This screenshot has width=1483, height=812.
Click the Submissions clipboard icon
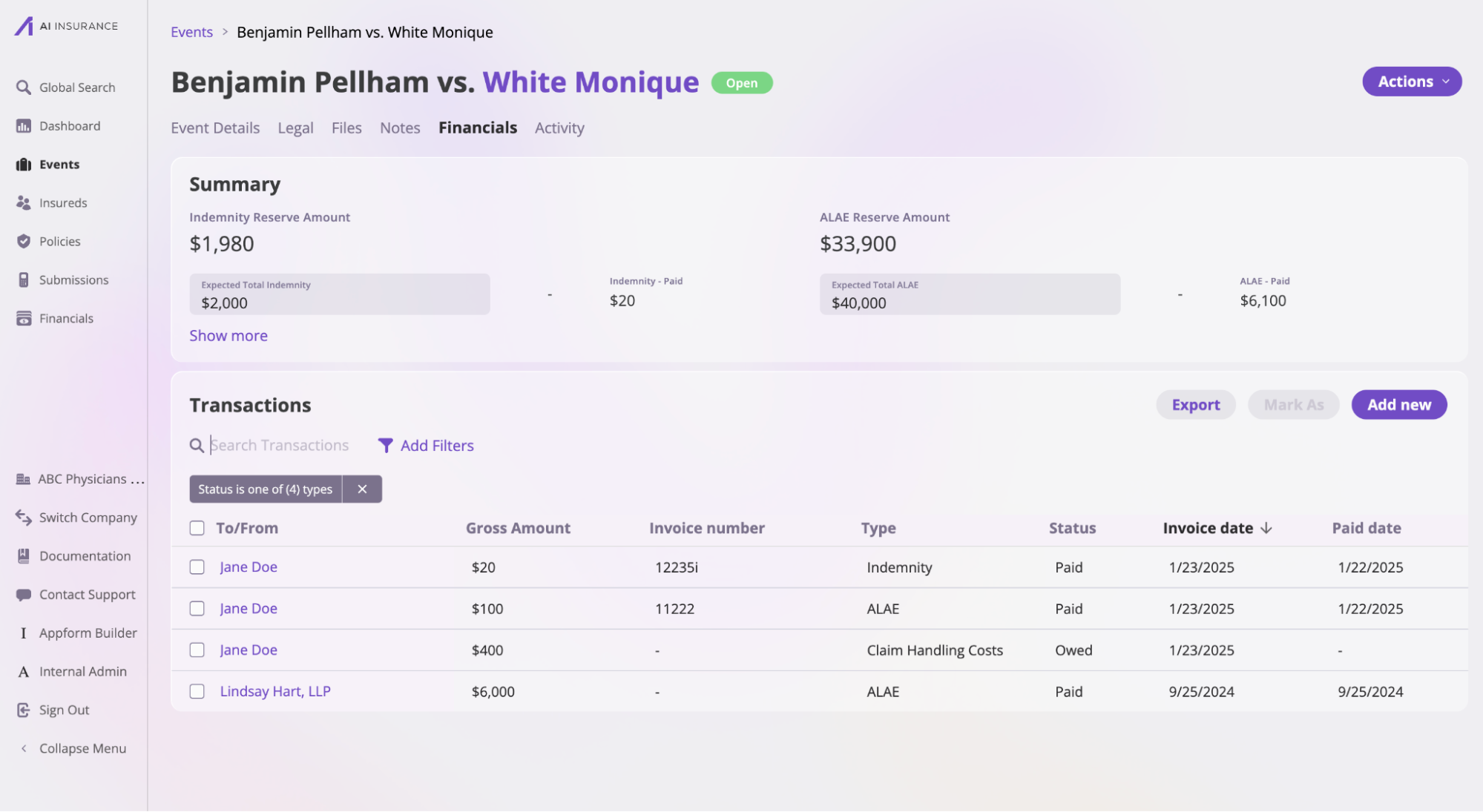click(x=24, y=280)
